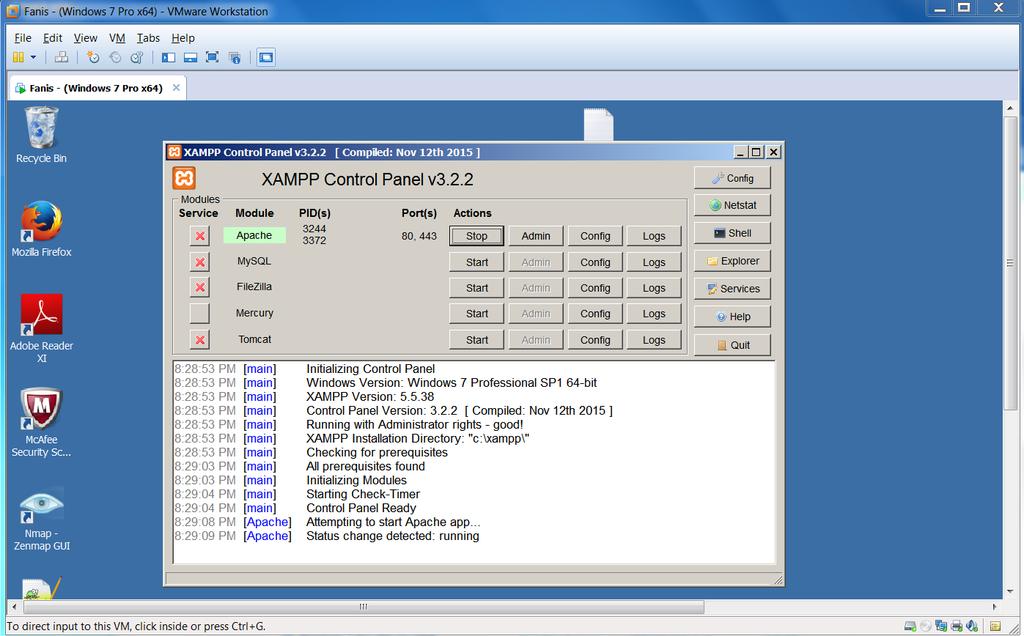Toggle the thumbnail bar icon
Screen dimensions: 1024x636
pos(190,57)
